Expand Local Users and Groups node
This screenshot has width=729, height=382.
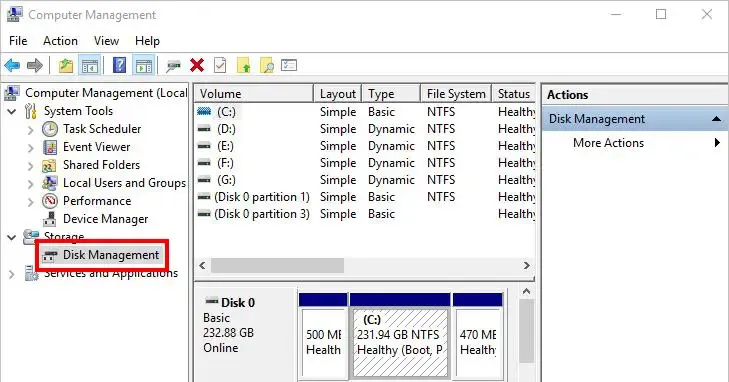31,184
